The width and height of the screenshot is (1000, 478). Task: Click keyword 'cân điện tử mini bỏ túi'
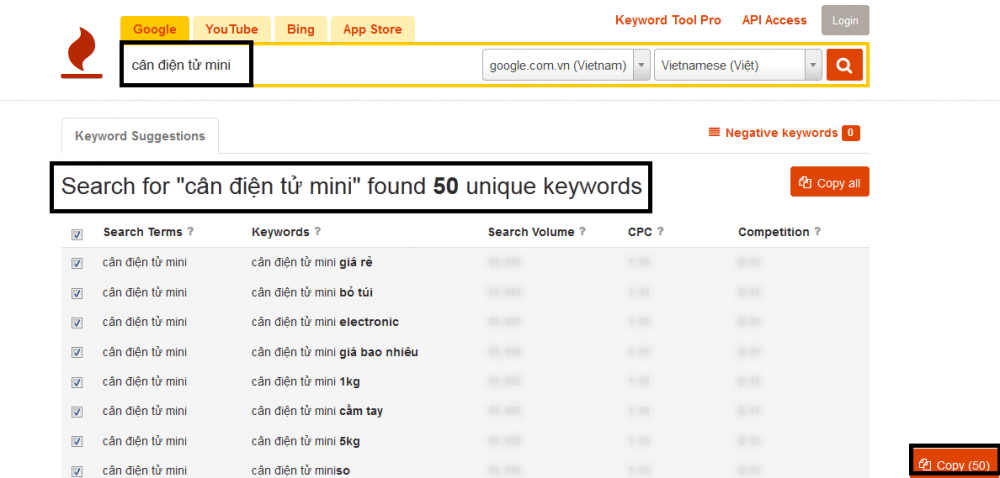click(x=312, y=292)
